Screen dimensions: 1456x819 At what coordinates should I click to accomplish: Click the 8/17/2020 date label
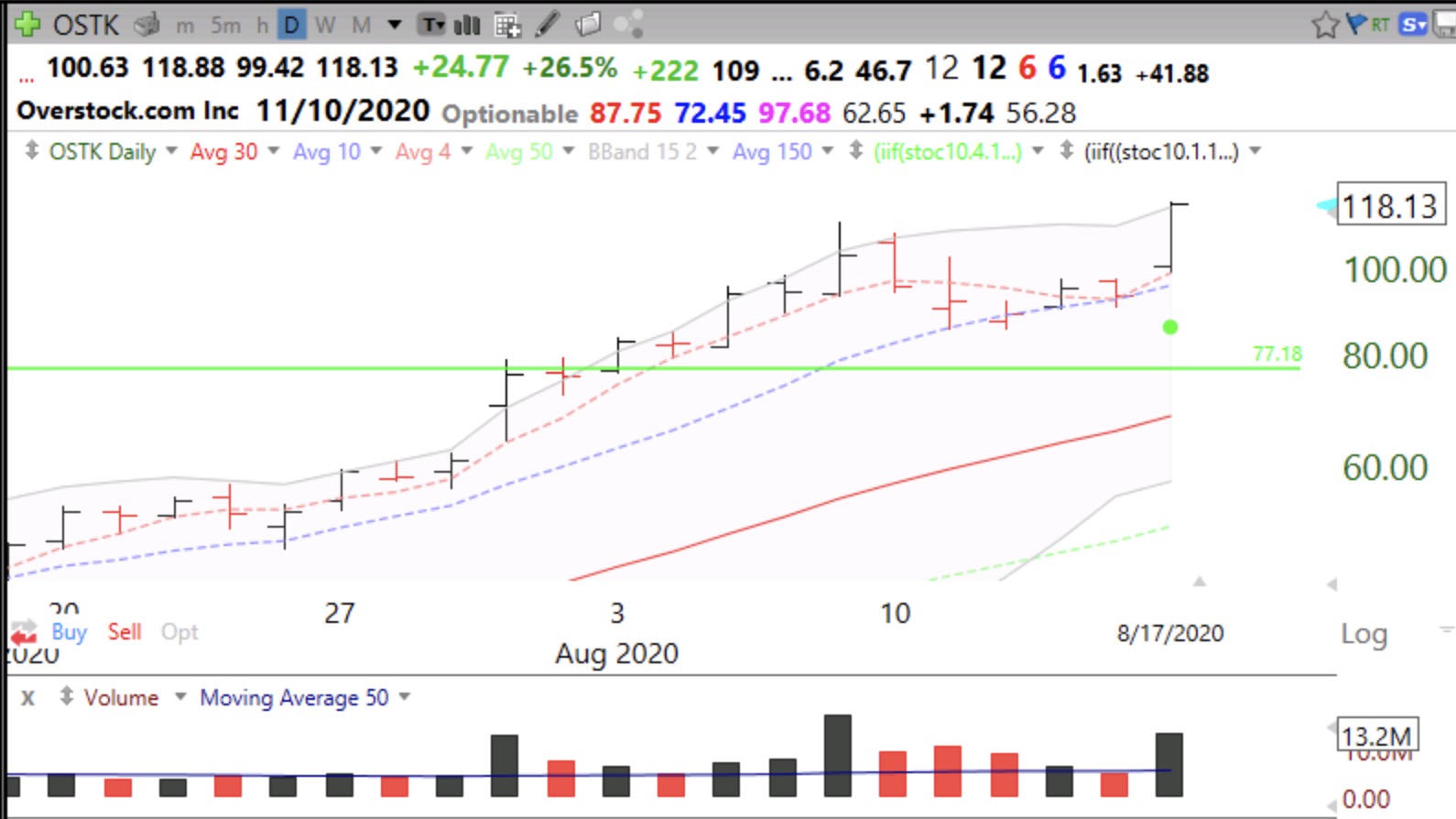point(1170,633)
